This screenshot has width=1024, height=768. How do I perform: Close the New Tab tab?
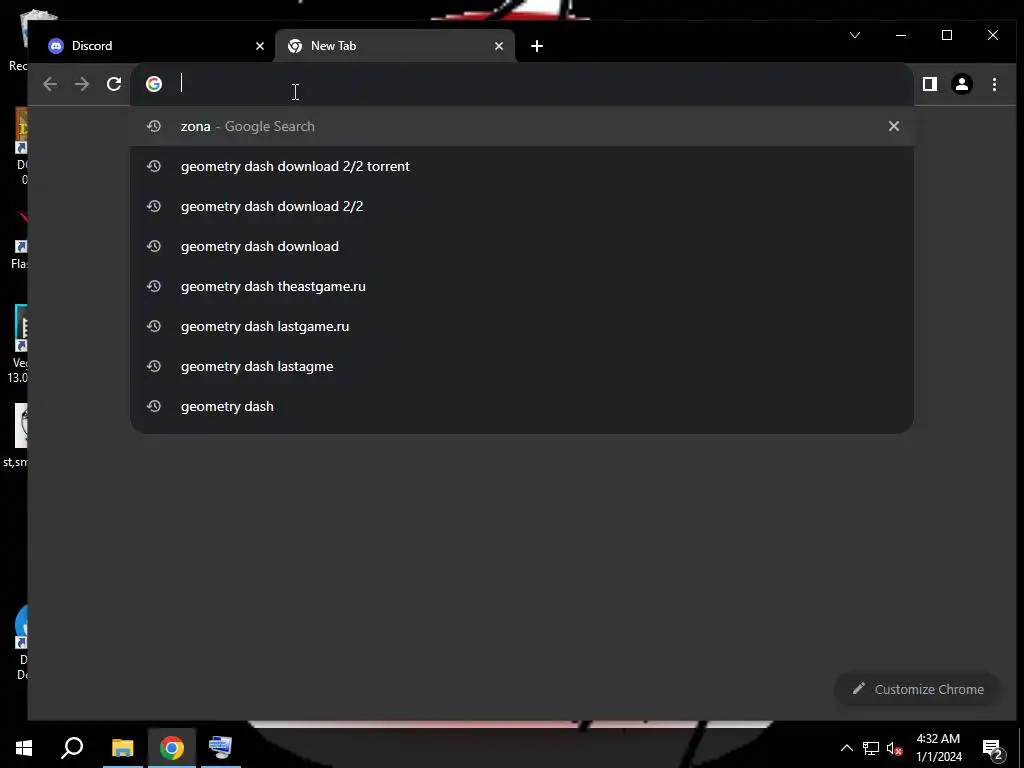pos(499,46)
